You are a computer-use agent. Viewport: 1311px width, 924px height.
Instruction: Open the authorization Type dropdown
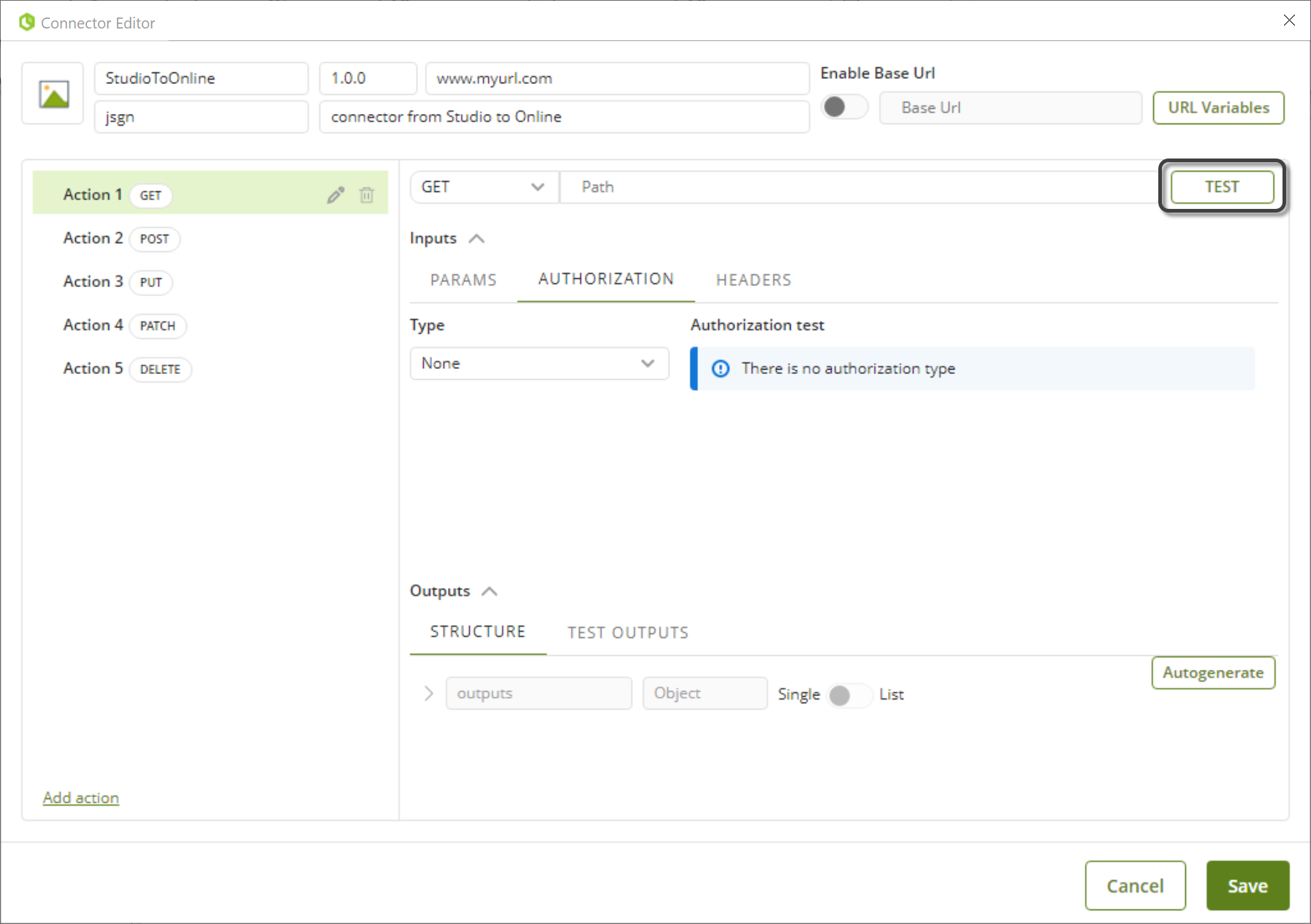pos(539,364)
